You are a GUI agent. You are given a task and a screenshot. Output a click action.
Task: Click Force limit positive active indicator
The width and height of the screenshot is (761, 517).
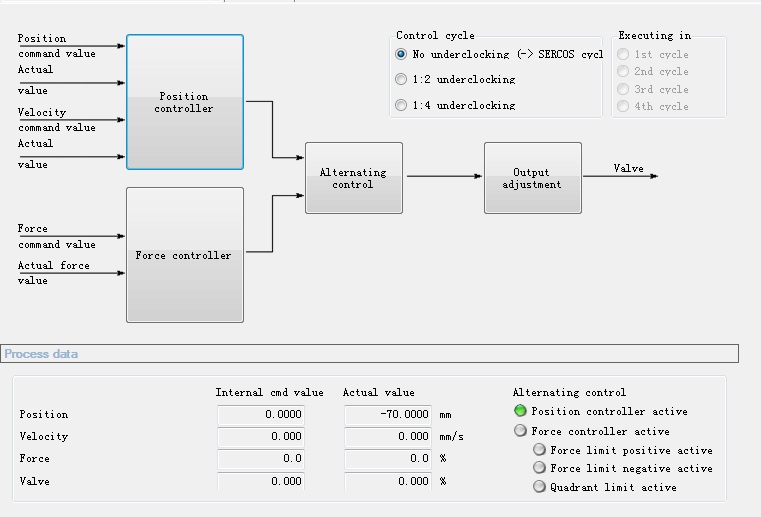540,450
